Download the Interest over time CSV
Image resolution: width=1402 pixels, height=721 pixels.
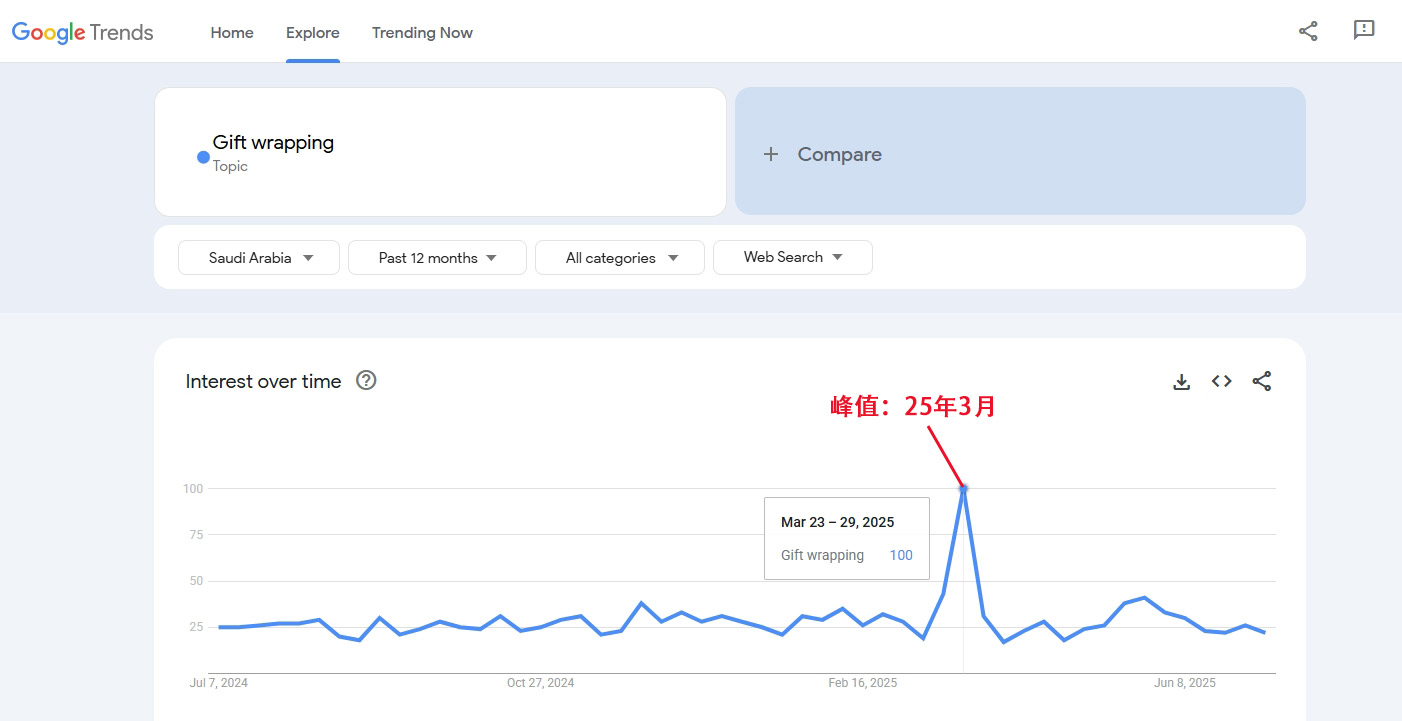pos(1182,381)
